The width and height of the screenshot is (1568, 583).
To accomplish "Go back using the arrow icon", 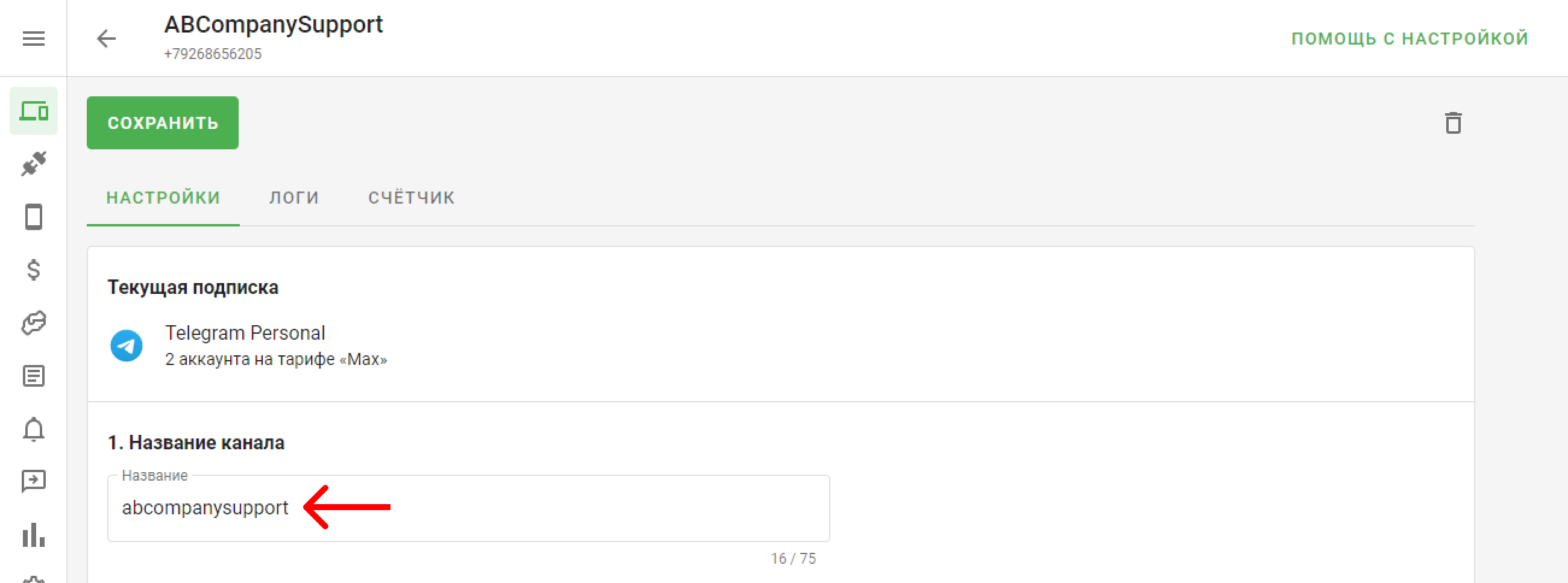I will pos(106,39).
